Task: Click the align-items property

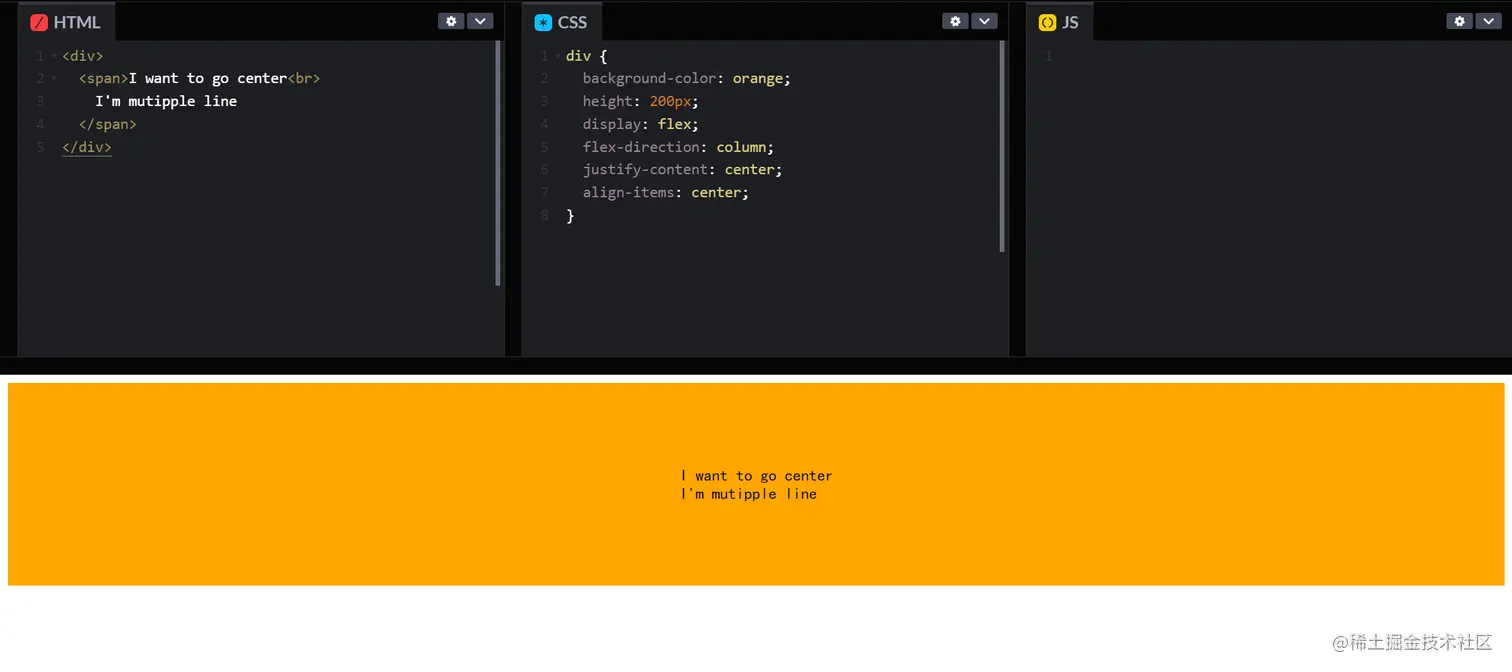Action: [629, 192]
